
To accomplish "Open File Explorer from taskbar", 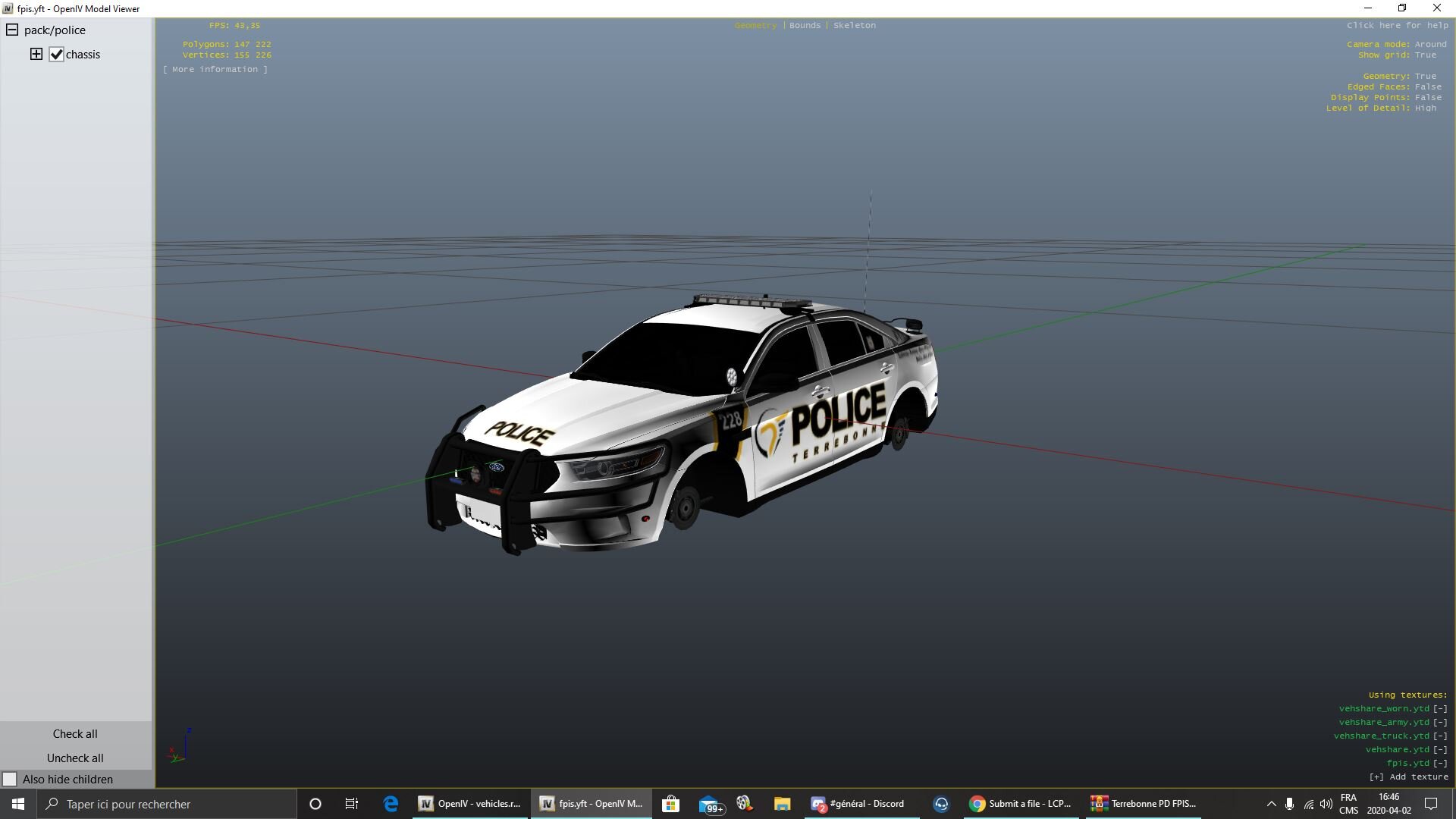I will (x=782, y=804).
